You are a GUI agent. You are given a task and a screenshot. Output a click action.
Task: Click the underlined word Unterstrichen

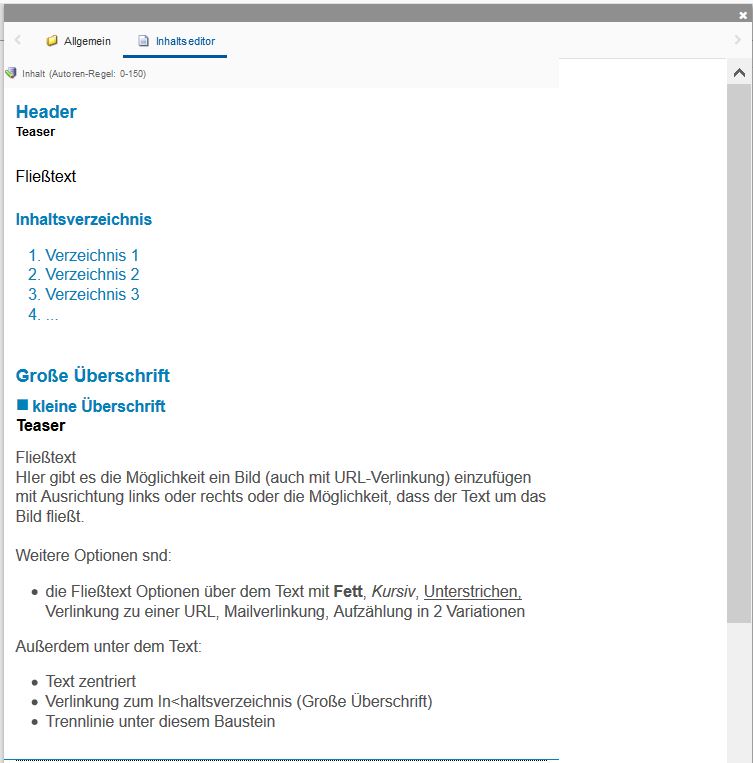tap(472, 592)
